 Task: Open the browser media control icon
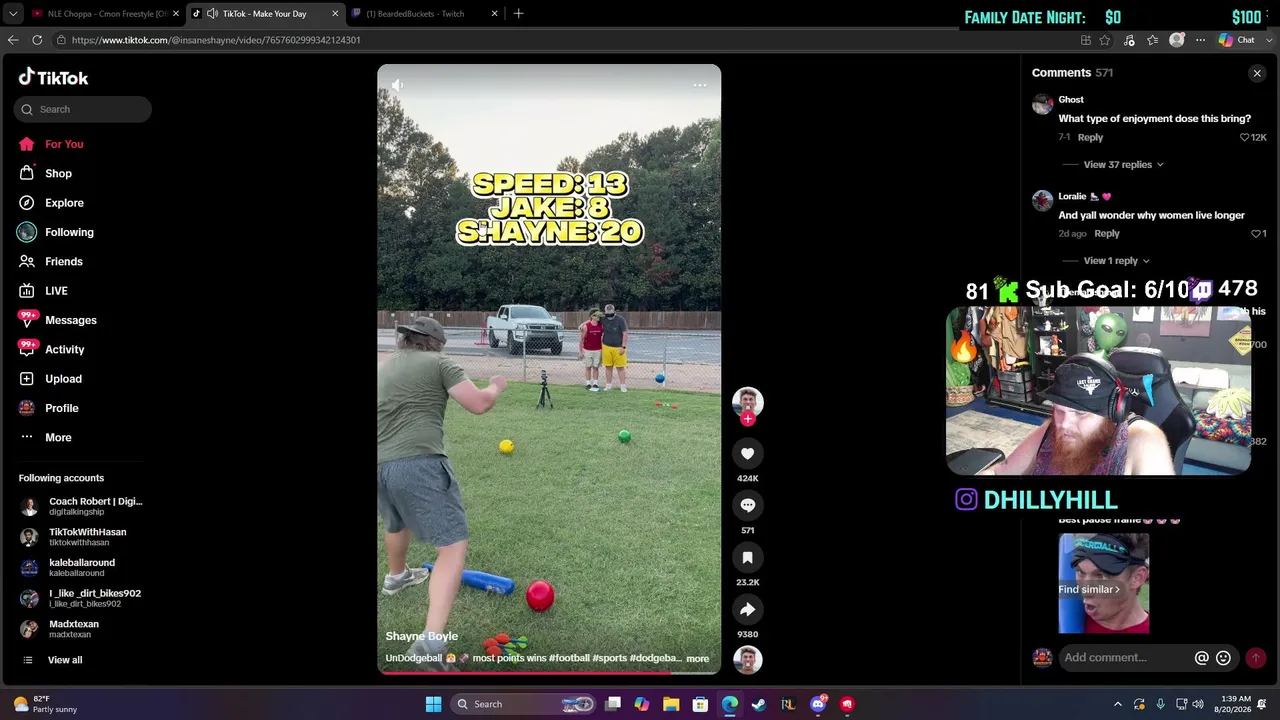tap(1129, 40)
